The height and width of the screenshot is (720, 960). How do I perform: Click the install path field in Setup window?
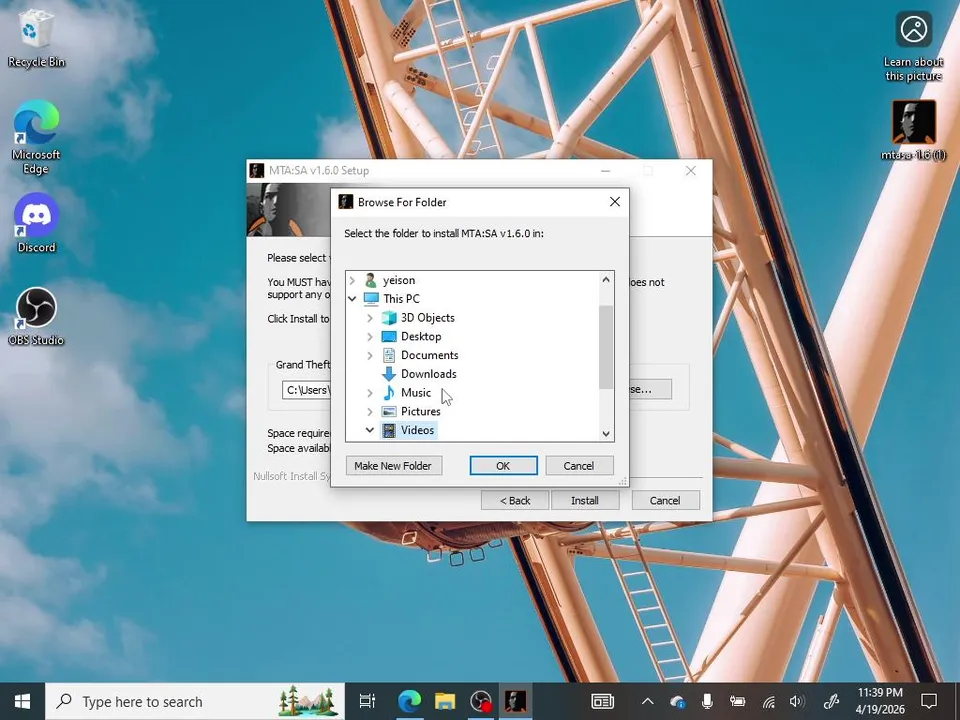tap(306, 390)
